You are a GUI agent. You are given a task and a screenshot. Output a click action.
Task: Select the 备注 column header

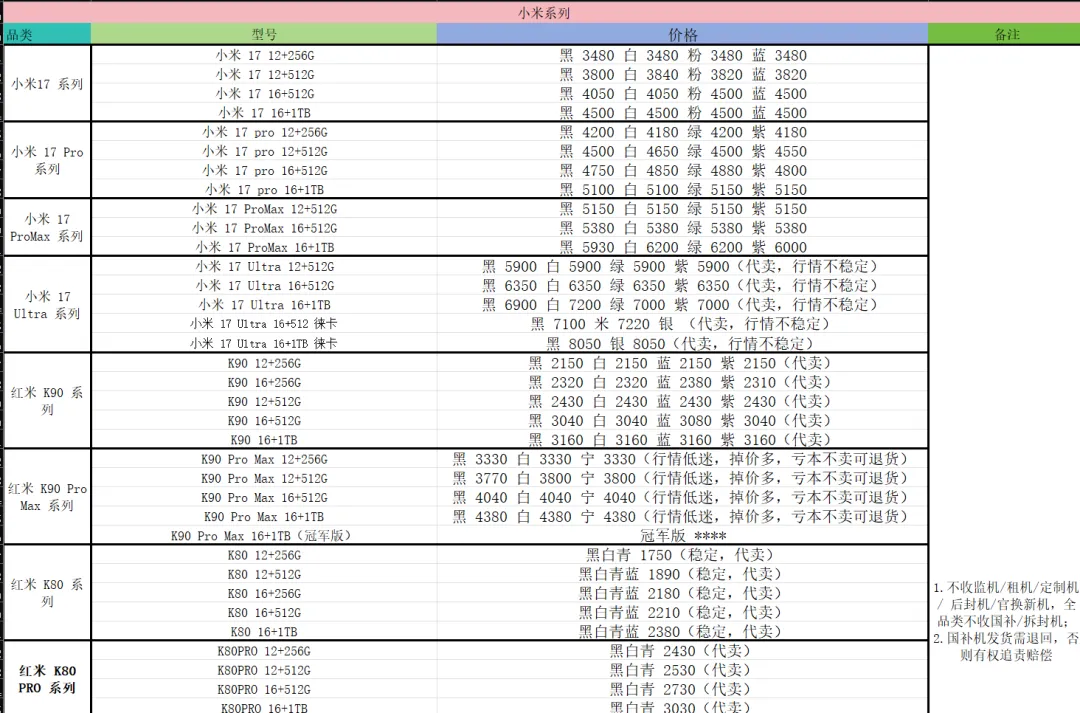[x=1004, y=34]
